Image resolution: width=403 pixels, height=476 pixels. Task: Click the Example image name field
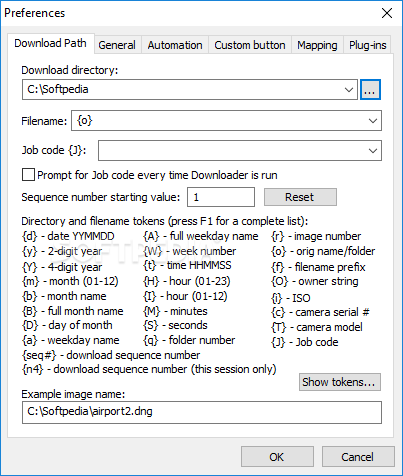202,412
